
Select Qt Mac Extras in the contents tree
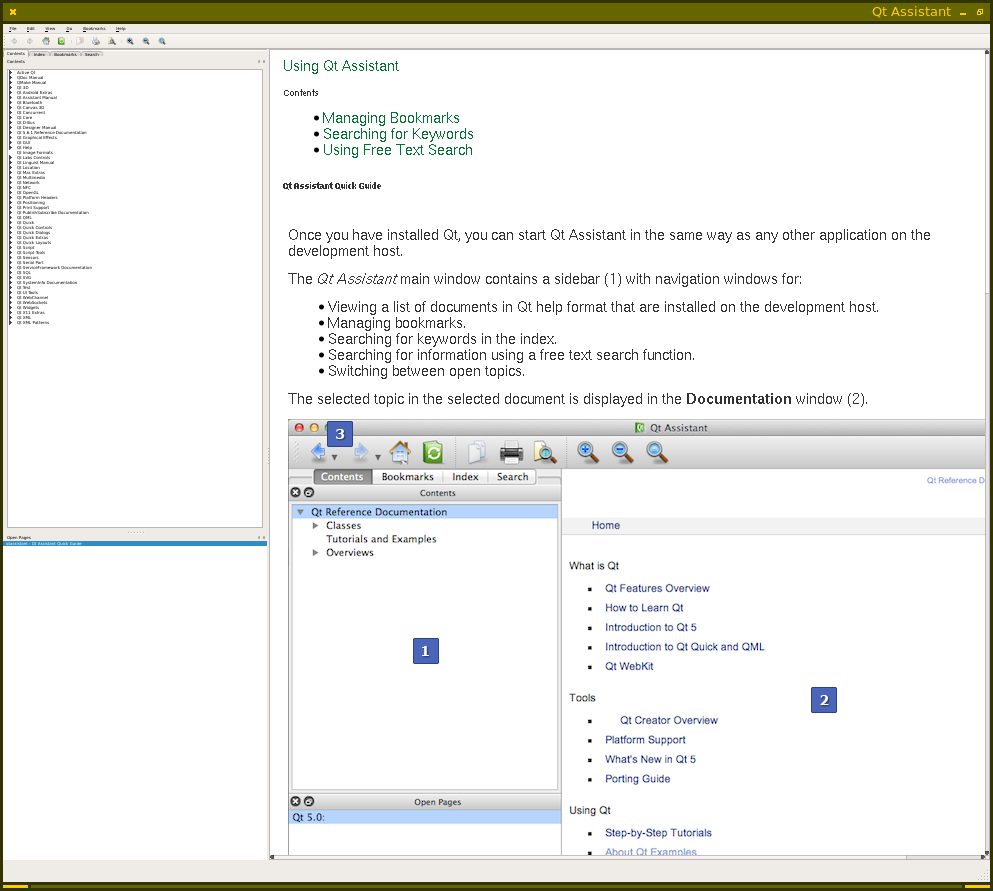pyautogui.click(x=31, y=173)
